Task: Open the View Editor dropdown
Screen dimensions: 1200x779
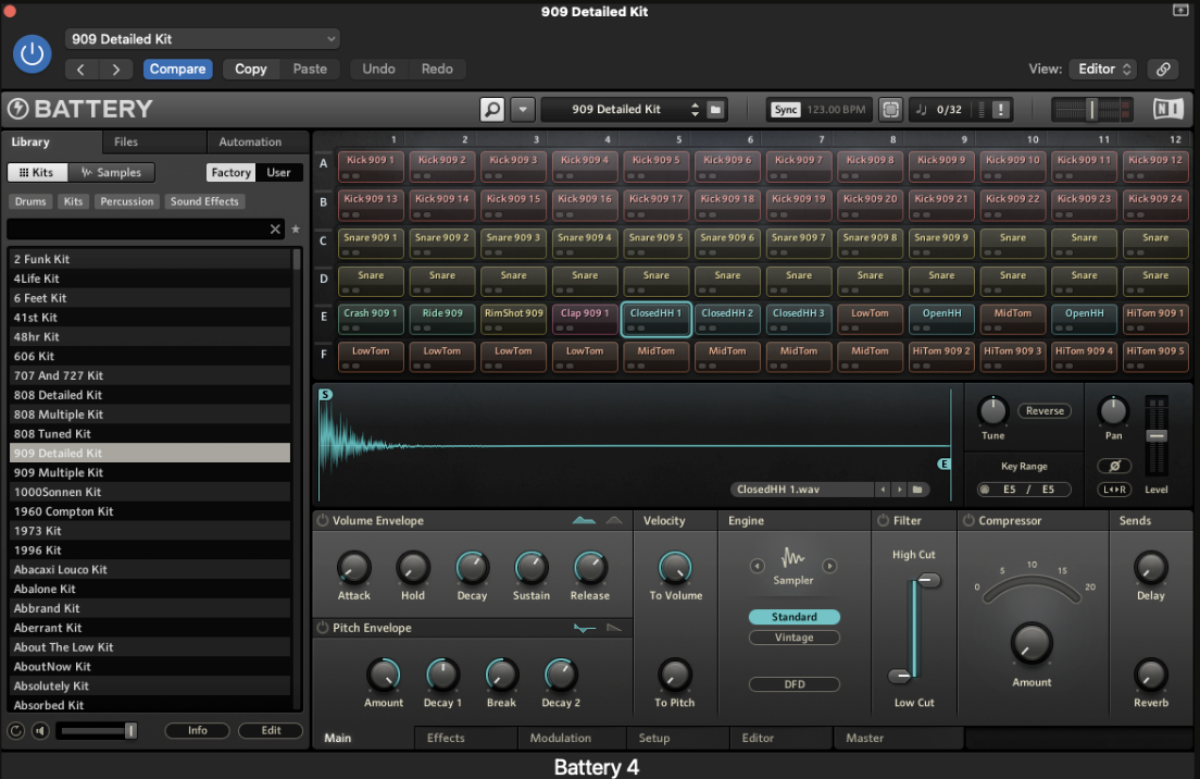Action: (1102, 69)
